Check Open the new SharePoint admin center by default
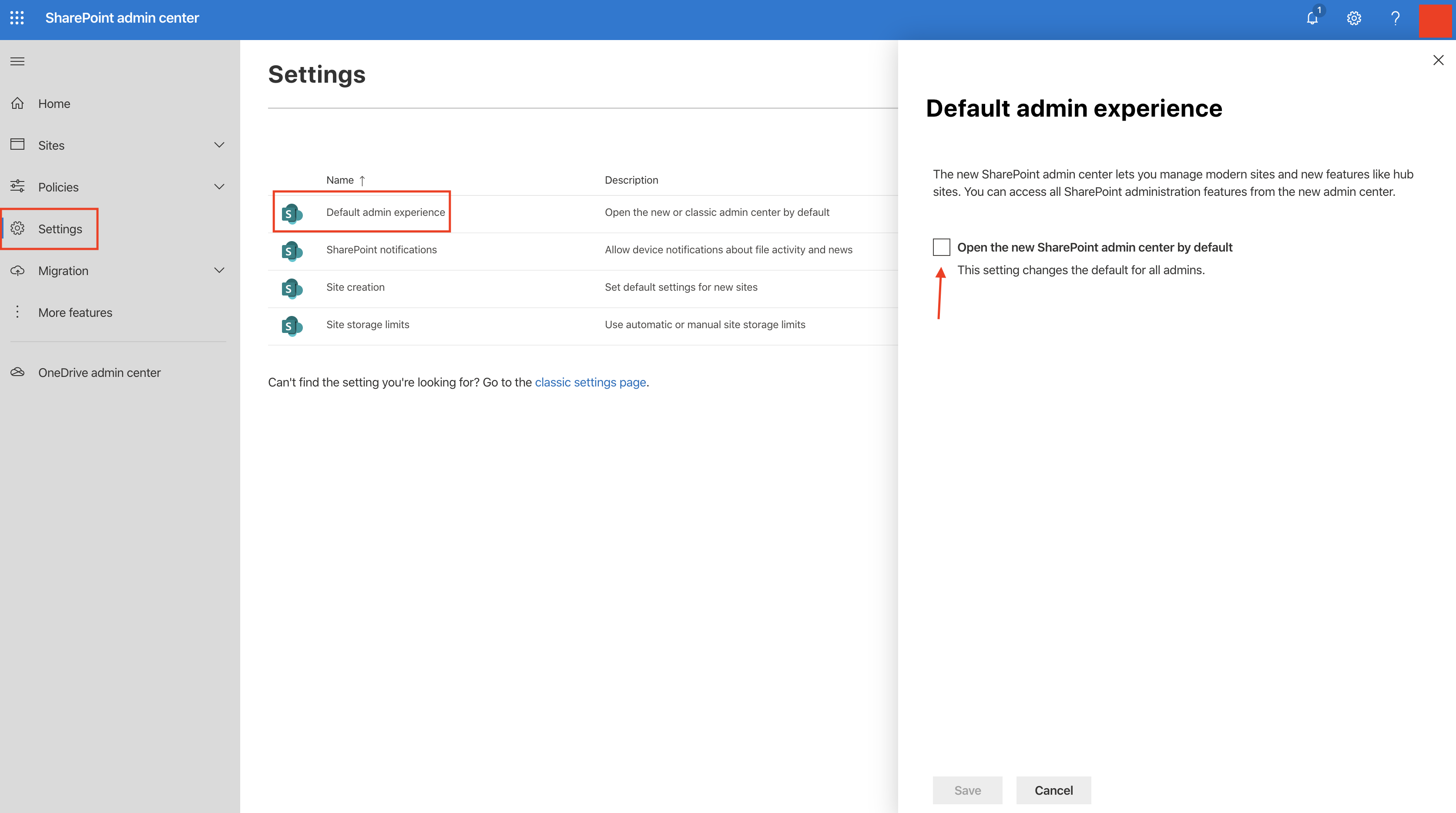Viewport: 1456px width, 813px height. [941, 247]
